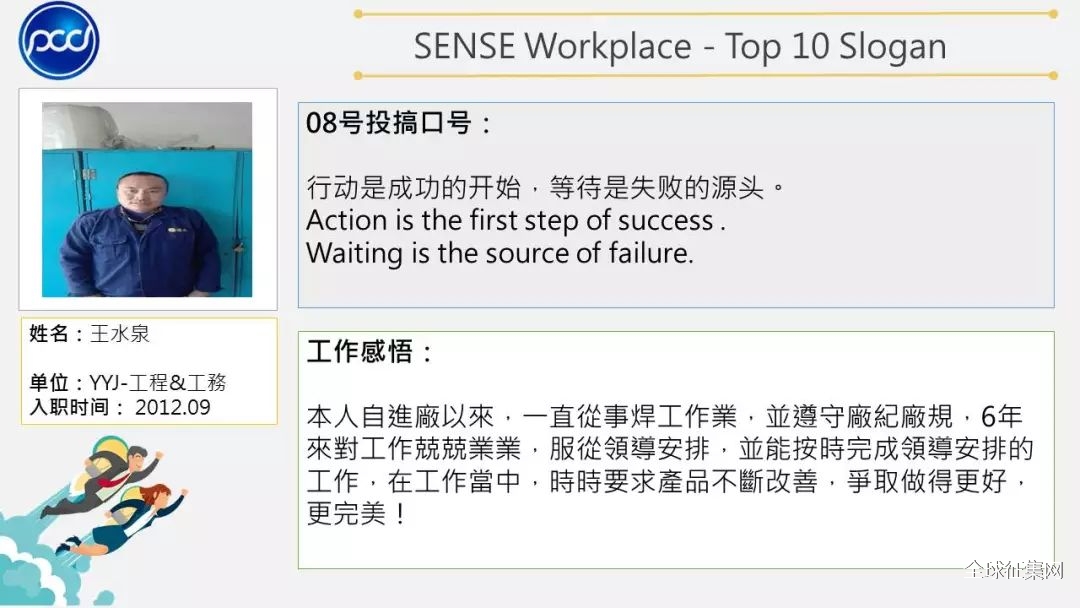
Task: Click the 08号投搞口号 heading
Action: pos(399,123)
